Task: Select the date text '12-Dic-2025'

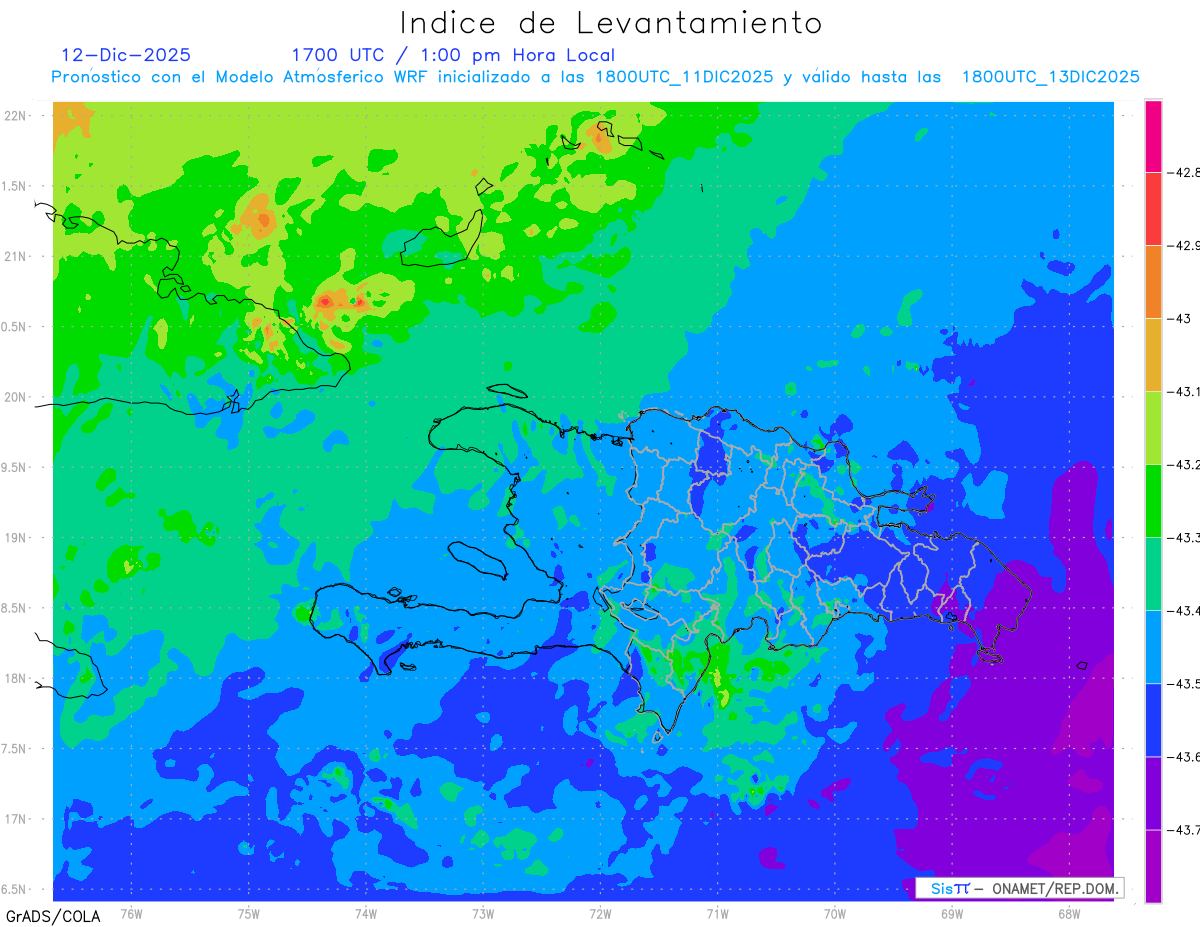Action: point(126,55)
